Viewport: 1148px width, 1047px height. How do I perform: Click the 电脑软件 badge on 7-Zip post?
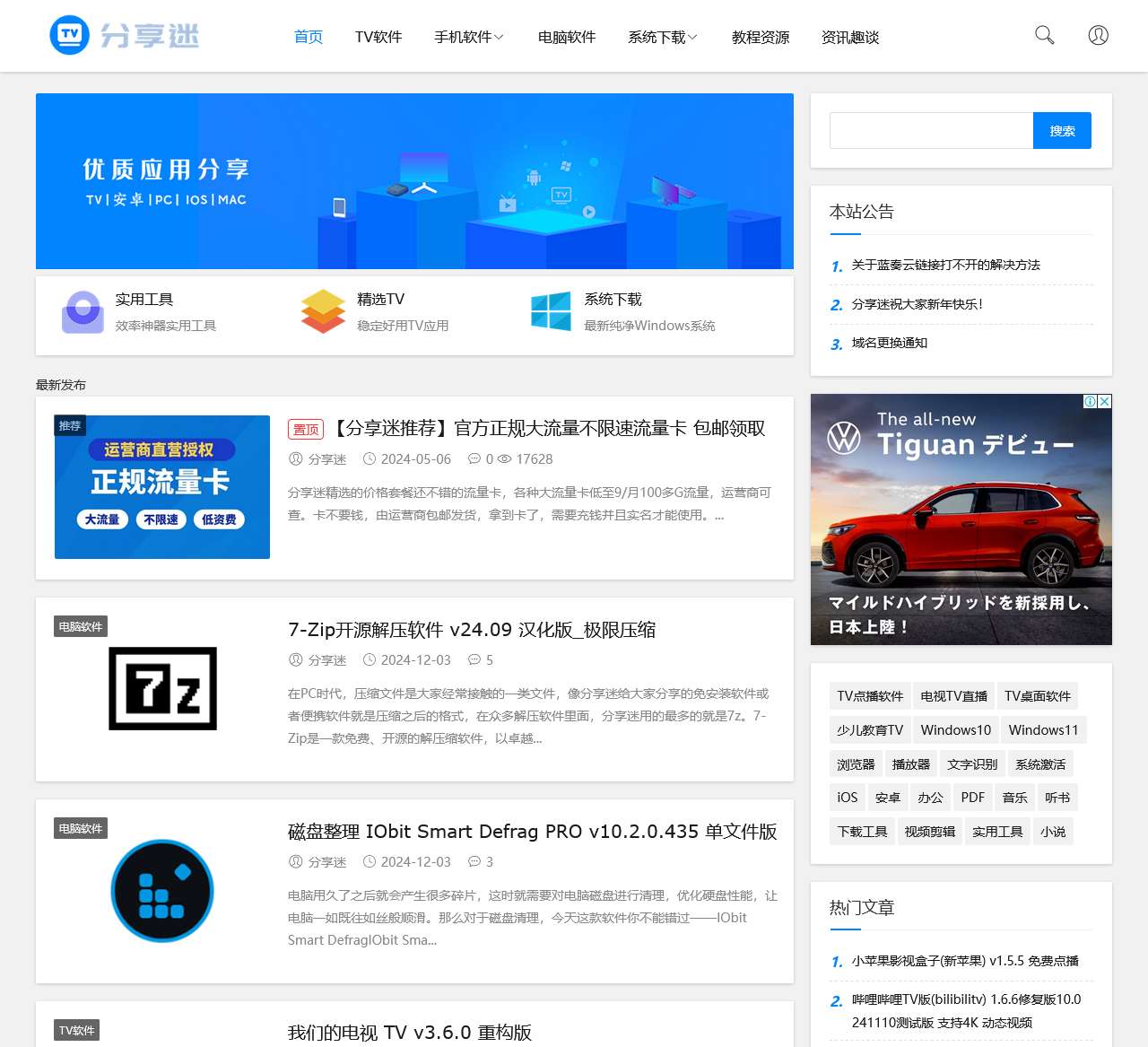point(81,626)
